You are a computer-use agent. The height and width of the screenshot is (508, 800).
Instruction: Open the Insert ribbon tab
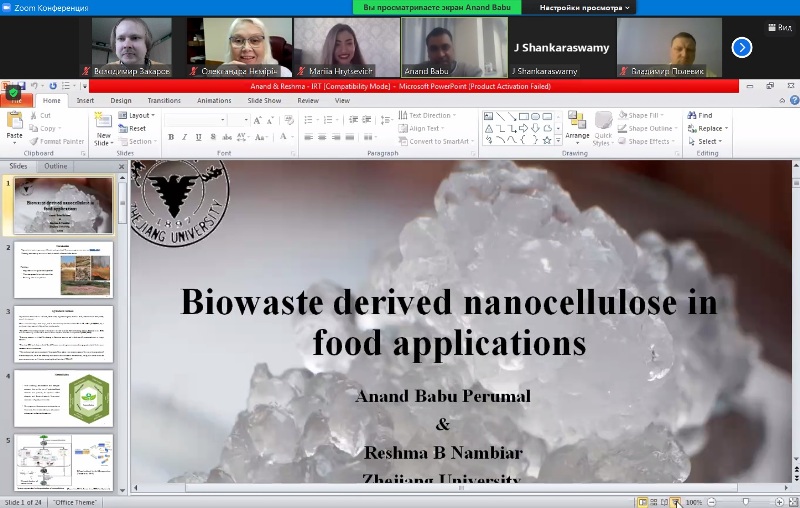pyautogui.click(x=85, y=100)
